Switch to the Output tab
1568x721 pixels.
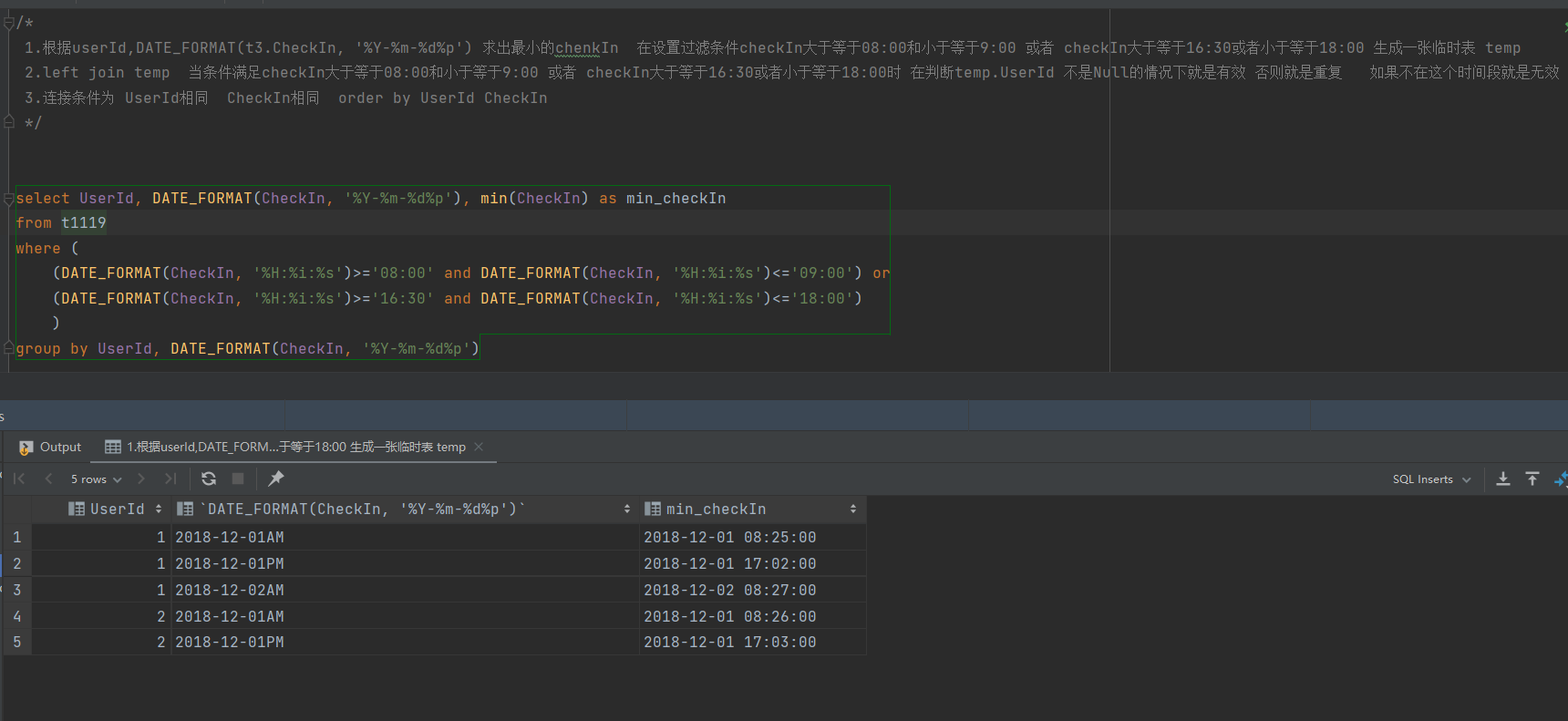point(51,447)
